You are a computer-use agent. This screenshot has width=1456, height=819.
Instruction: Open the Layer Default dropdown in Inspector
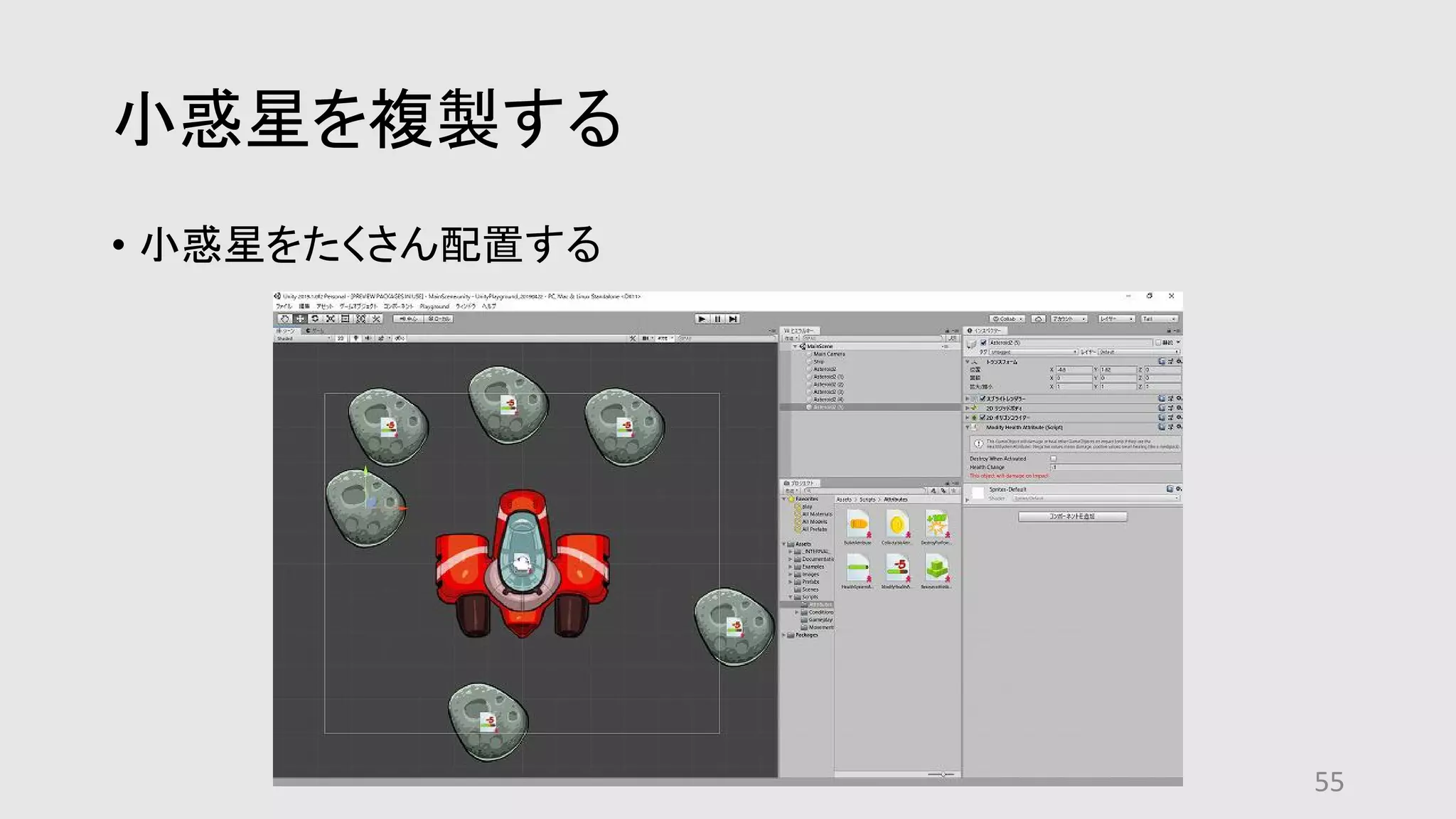click(1139, 352)
